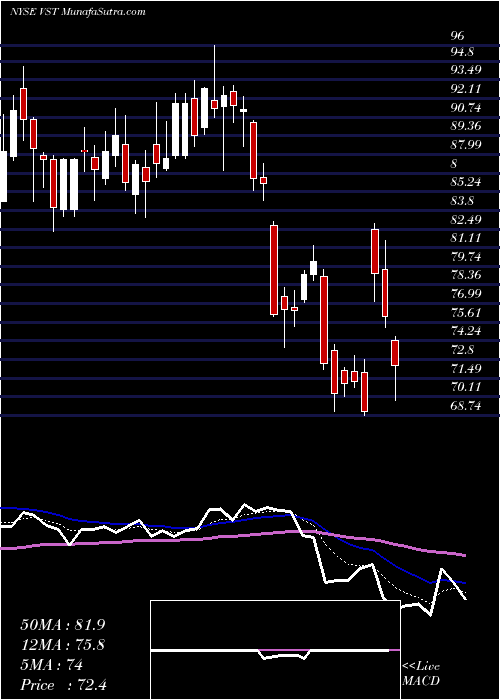500x700 pixels.
Task: Click inside the MACD inset panel
Action: click(275, 650)
